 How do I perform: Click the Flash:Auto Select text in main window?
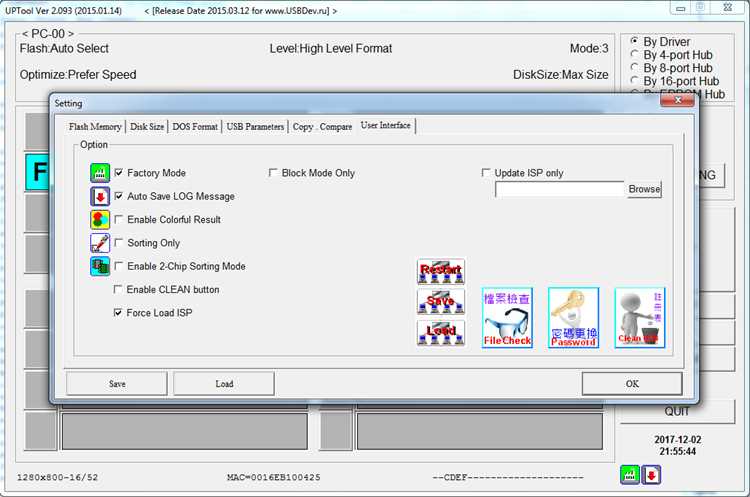pyautogui.click(x=64, y=48)
